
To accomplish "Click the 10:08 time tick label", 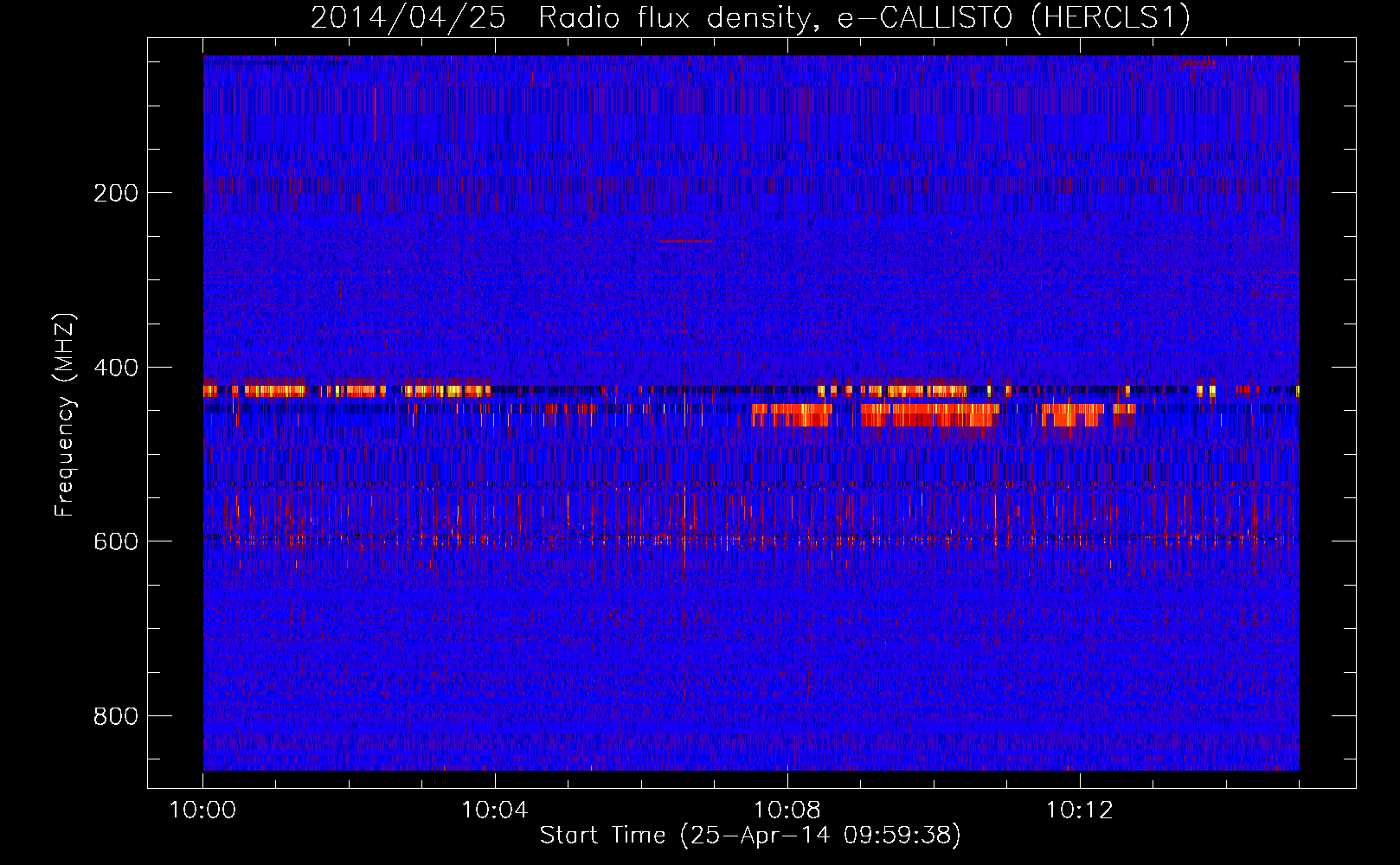I will pos(787,811).
